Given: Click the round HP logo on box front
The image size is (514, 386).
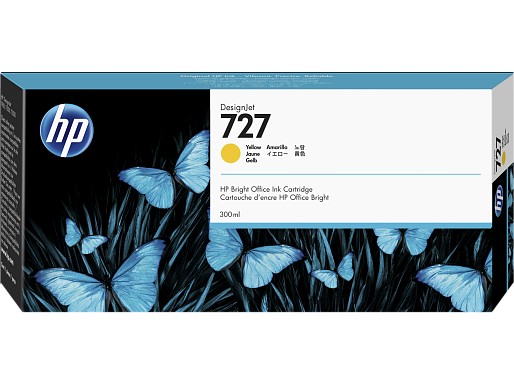Looking at the screenshot, I should click(x=67, y=130).
